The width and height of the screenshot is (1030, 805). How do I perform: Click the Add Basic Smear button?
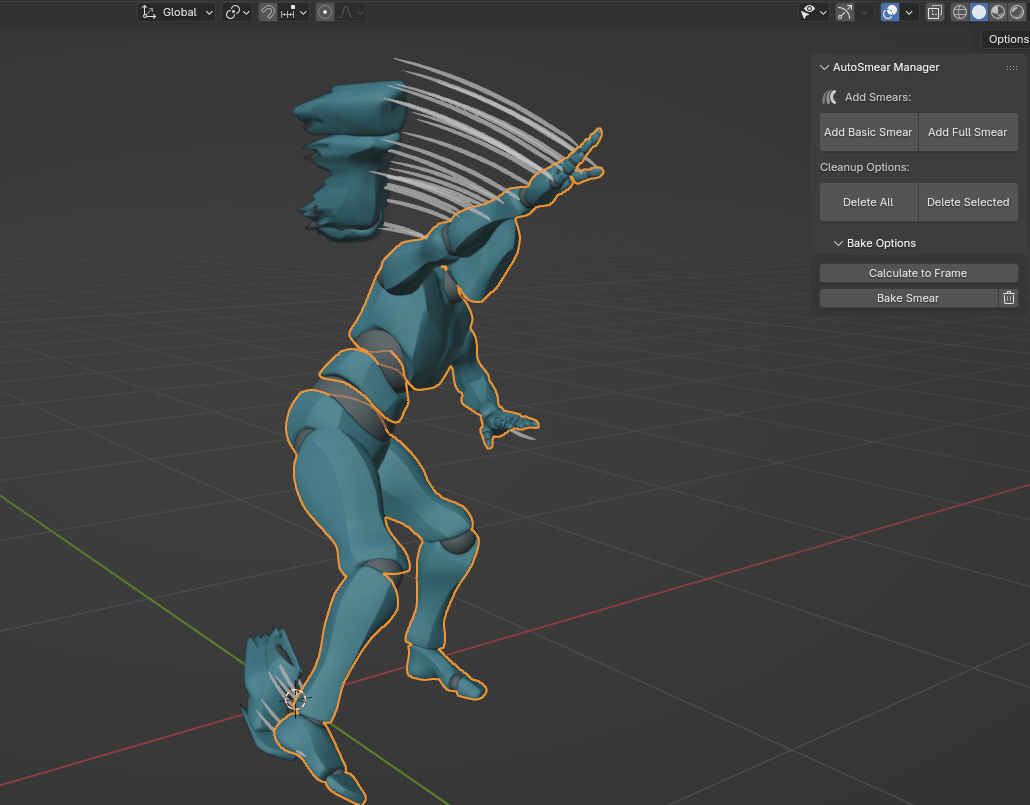[x=868, y=132]
